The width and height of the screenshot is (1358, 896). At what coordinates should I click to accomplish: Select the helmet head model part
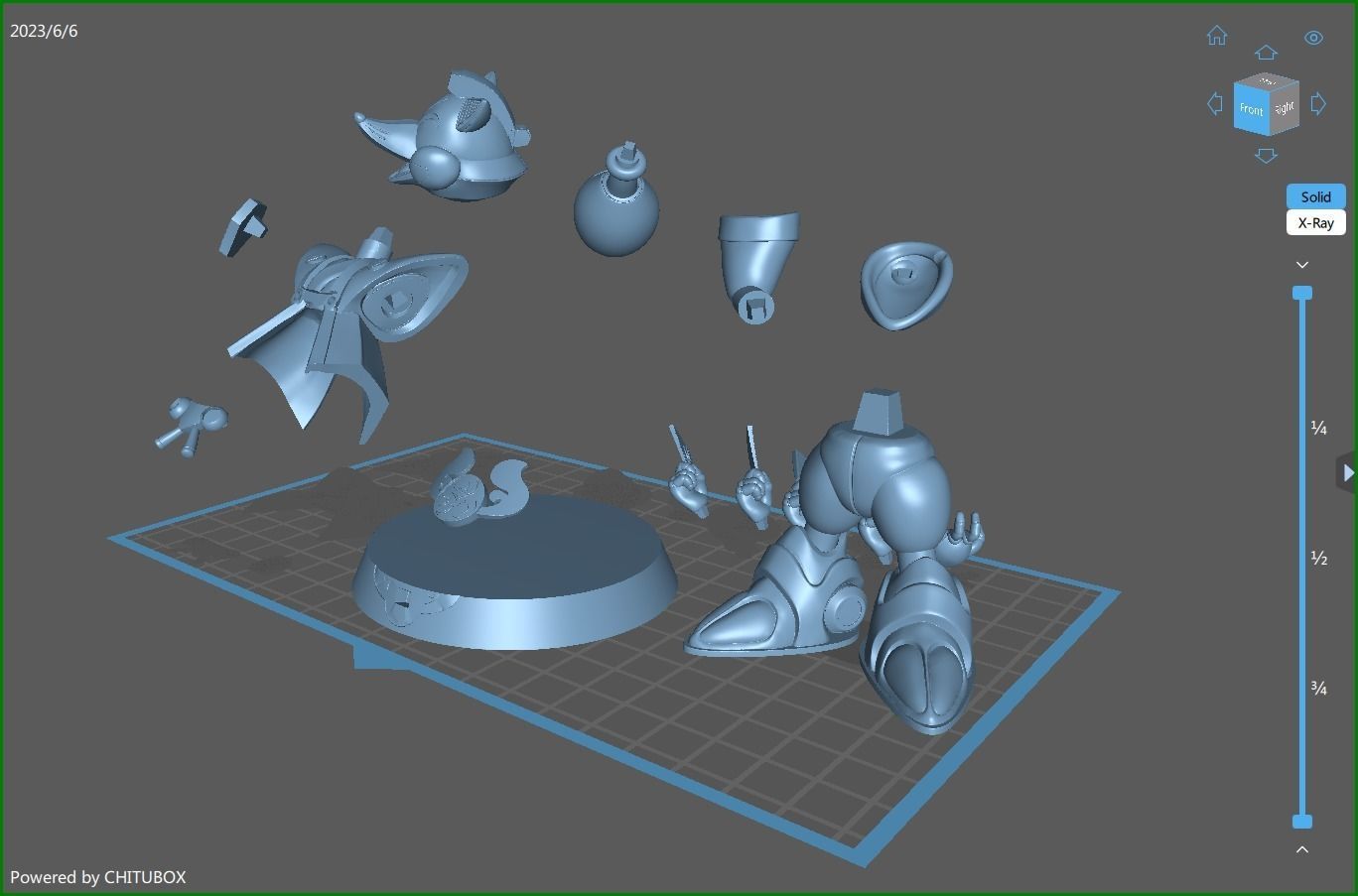pyautogui.click(x=445, y=136)
